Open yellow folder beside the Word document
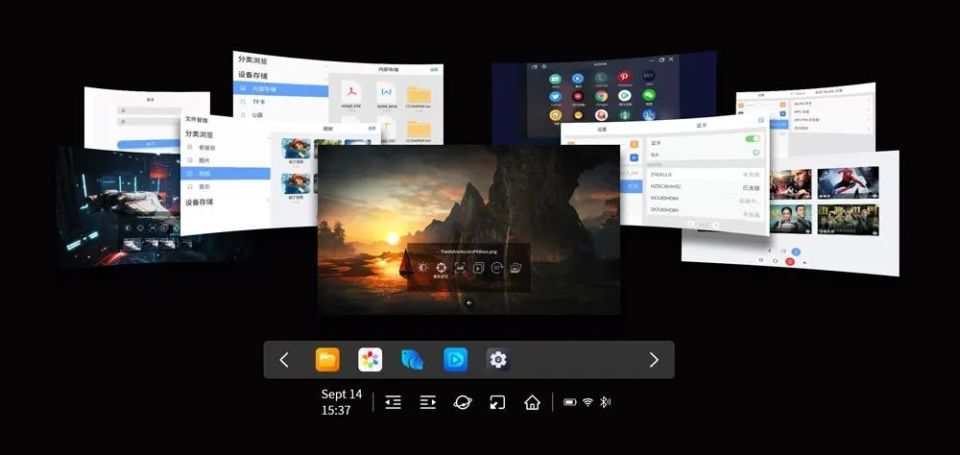960x455 pixels. click(419, 97)
